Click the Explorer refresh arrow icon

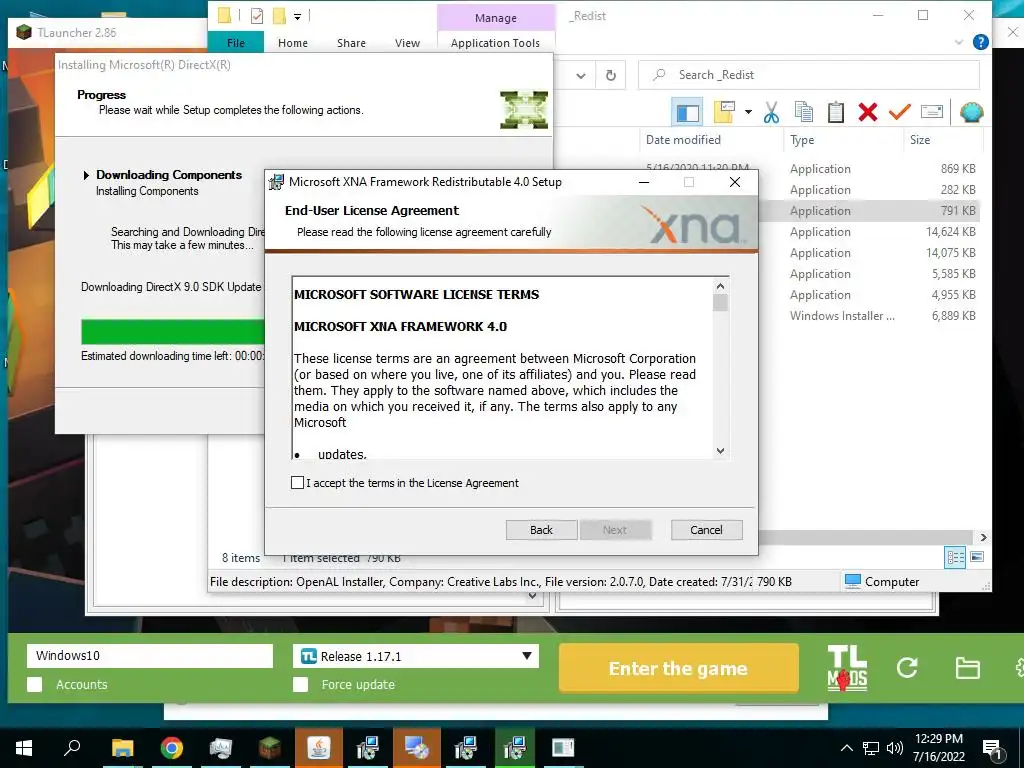(611, 75)
